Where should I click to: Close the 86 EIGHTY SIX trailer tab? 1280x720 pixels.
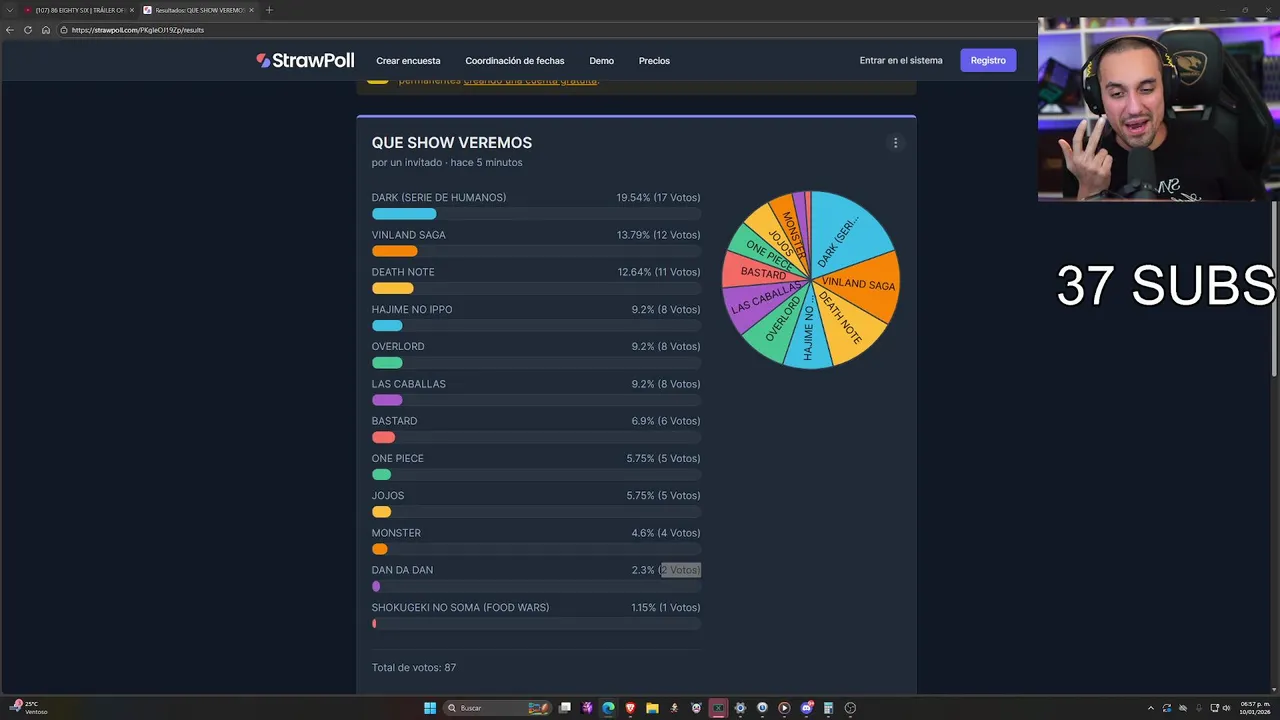click(x=131, y=10)
